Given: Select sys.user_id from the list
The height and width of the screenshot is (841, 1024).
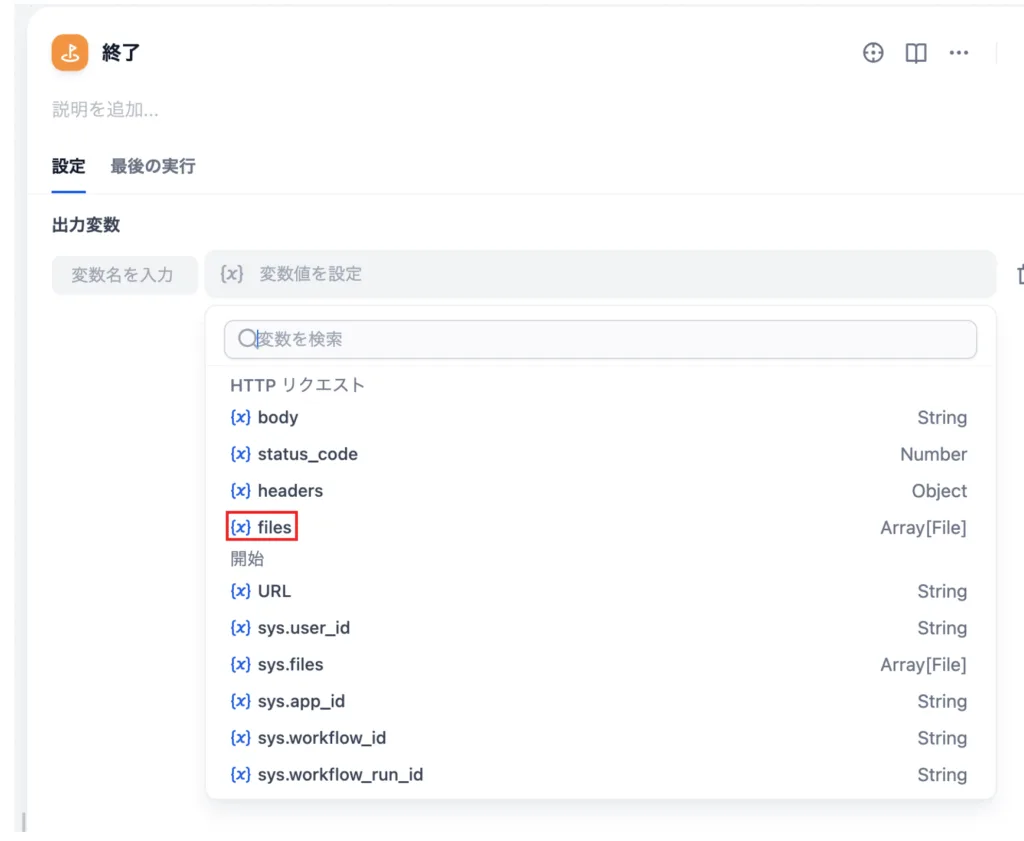Looking at the screenshot, I should (x=303, y=628).
